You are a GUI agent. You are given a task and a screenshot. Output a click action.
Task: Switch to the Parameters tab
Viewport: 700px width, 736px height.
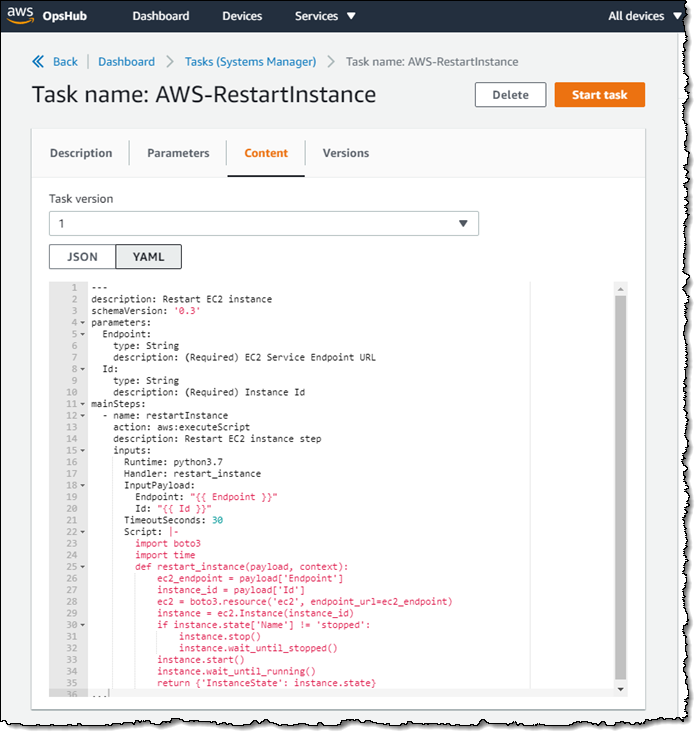178,153
